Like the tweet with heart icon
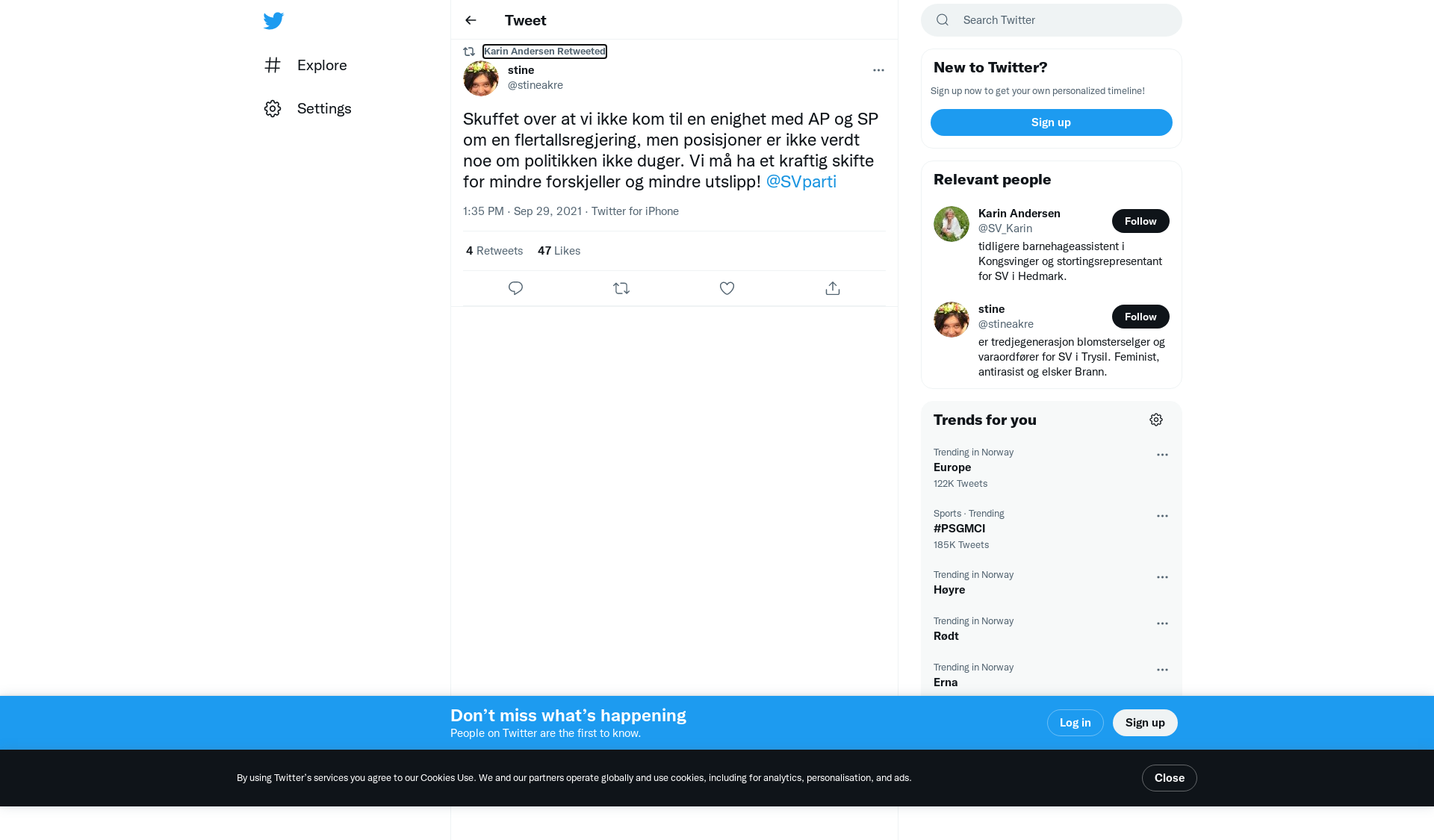The image size is (1434, 840). point(727,288)
